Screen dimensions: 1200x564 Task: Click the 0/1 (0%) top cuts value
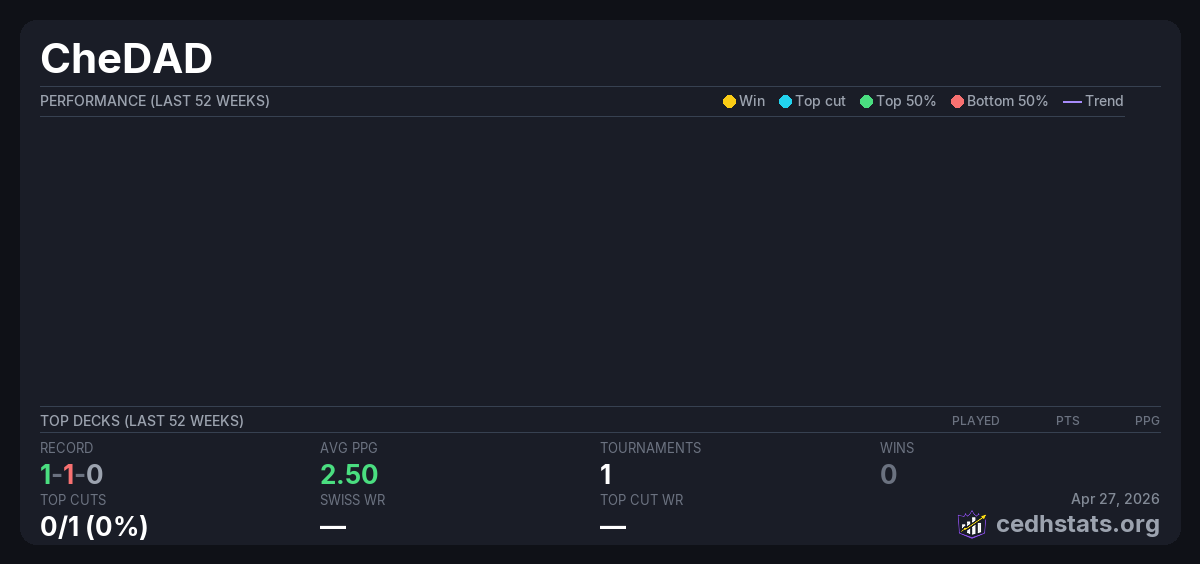pos(94,526)
